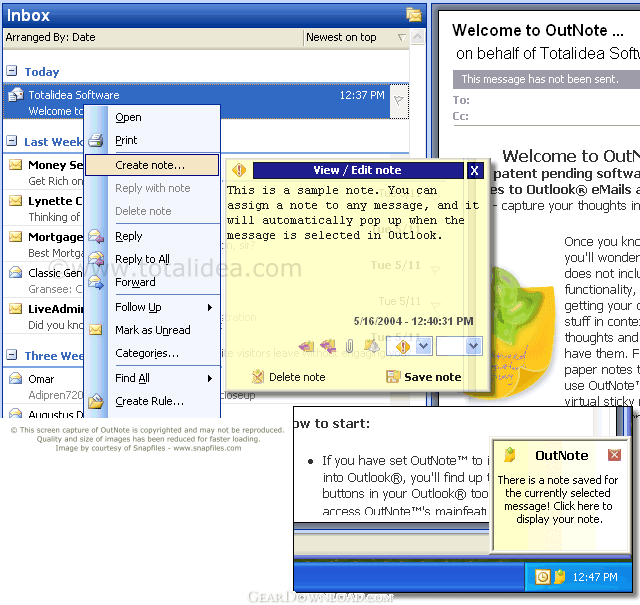Click envelope icon beside Mark as Unread
640x605 pixels.
(96, 329)
